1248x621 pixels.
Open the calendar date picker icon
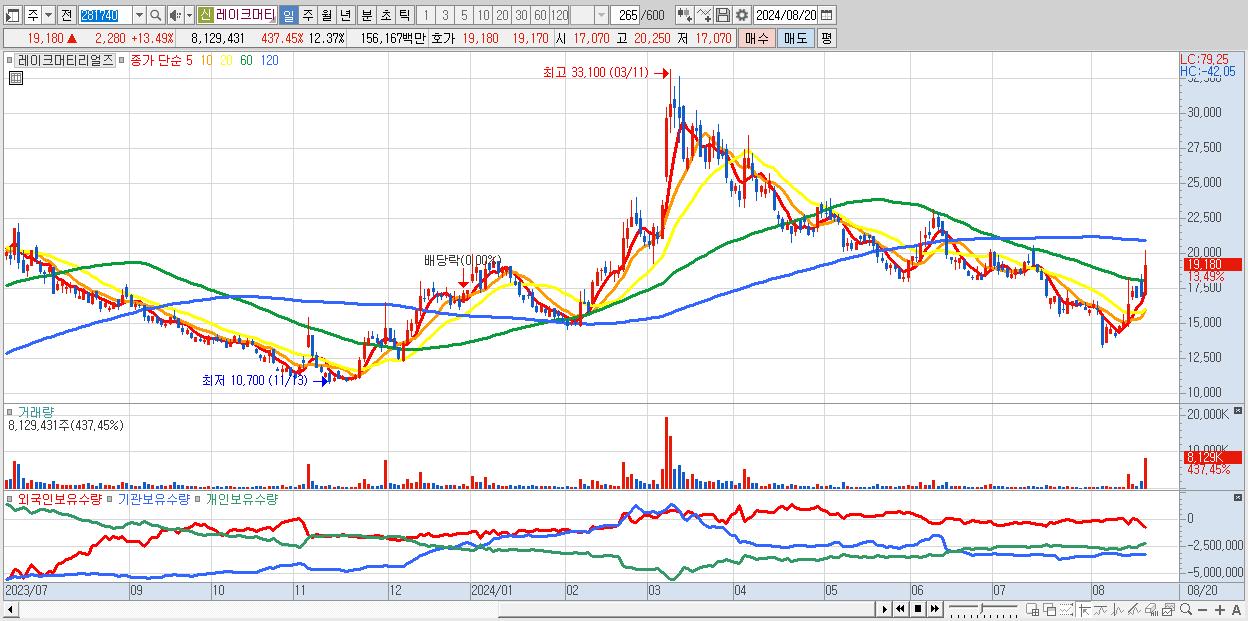pyautogui.click(x=827, y=15)
